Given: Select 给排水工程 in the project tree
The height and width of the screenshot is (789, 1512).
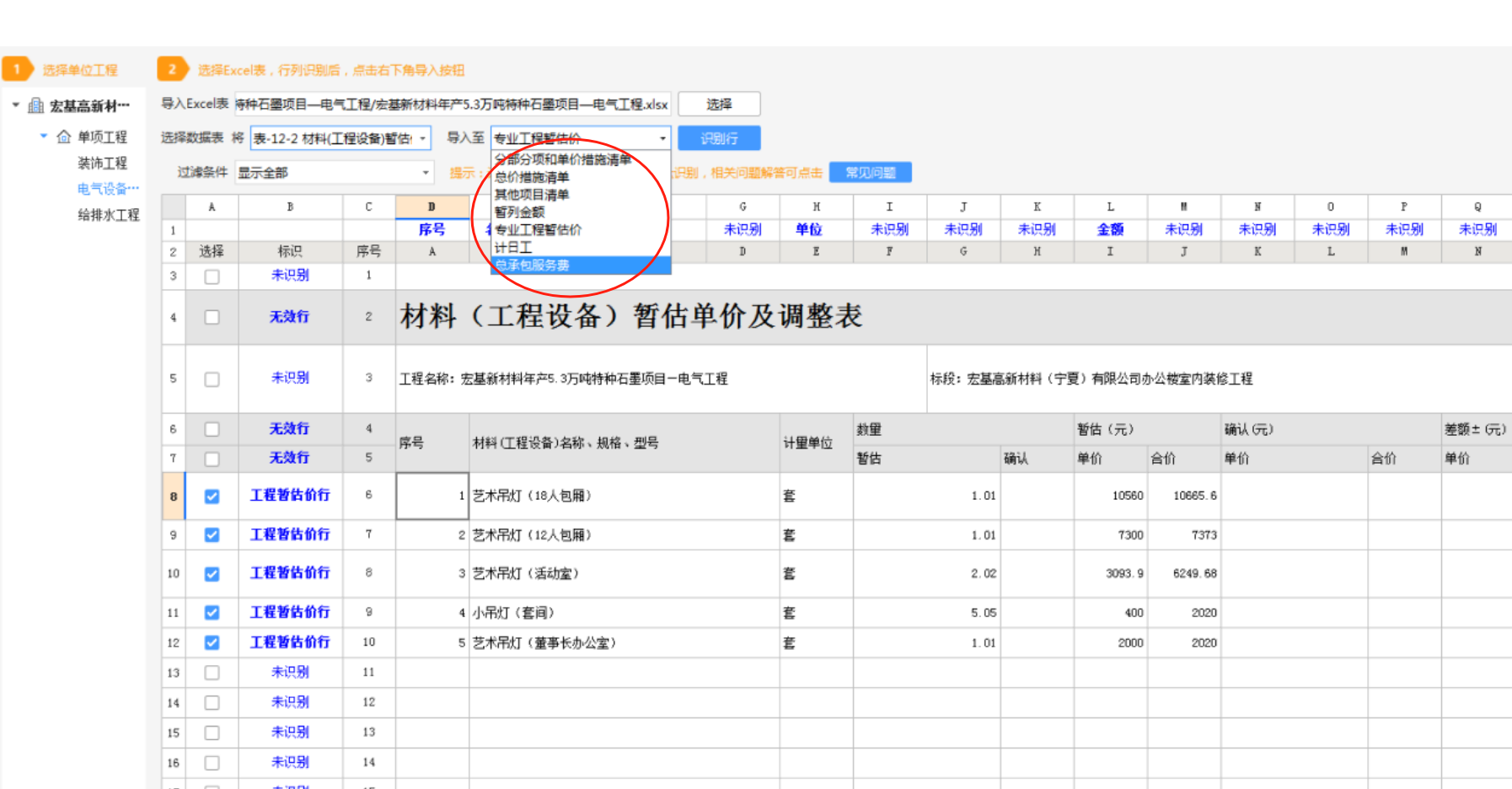Looking at the screenshot, I should click(108, 215).
